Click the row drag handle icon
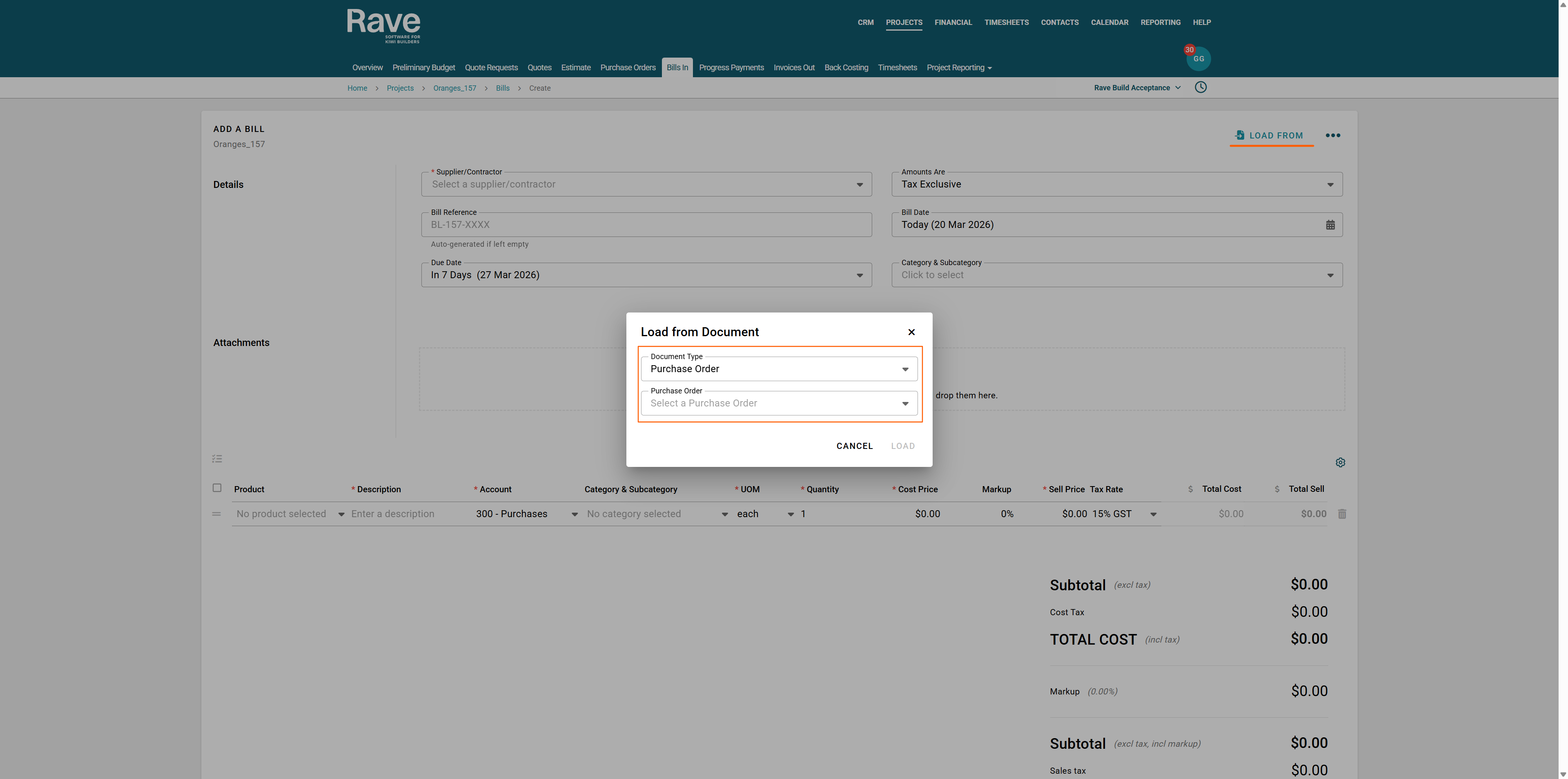Image resolution: width=1568 pixels, height=779 pixels. click(216, 514)
